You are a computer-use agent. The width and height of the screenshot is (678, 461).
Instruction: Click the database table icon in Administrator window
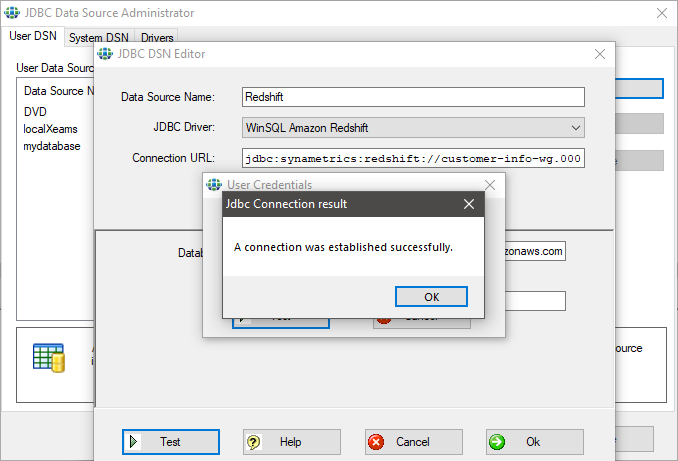[x=49, y=358]
